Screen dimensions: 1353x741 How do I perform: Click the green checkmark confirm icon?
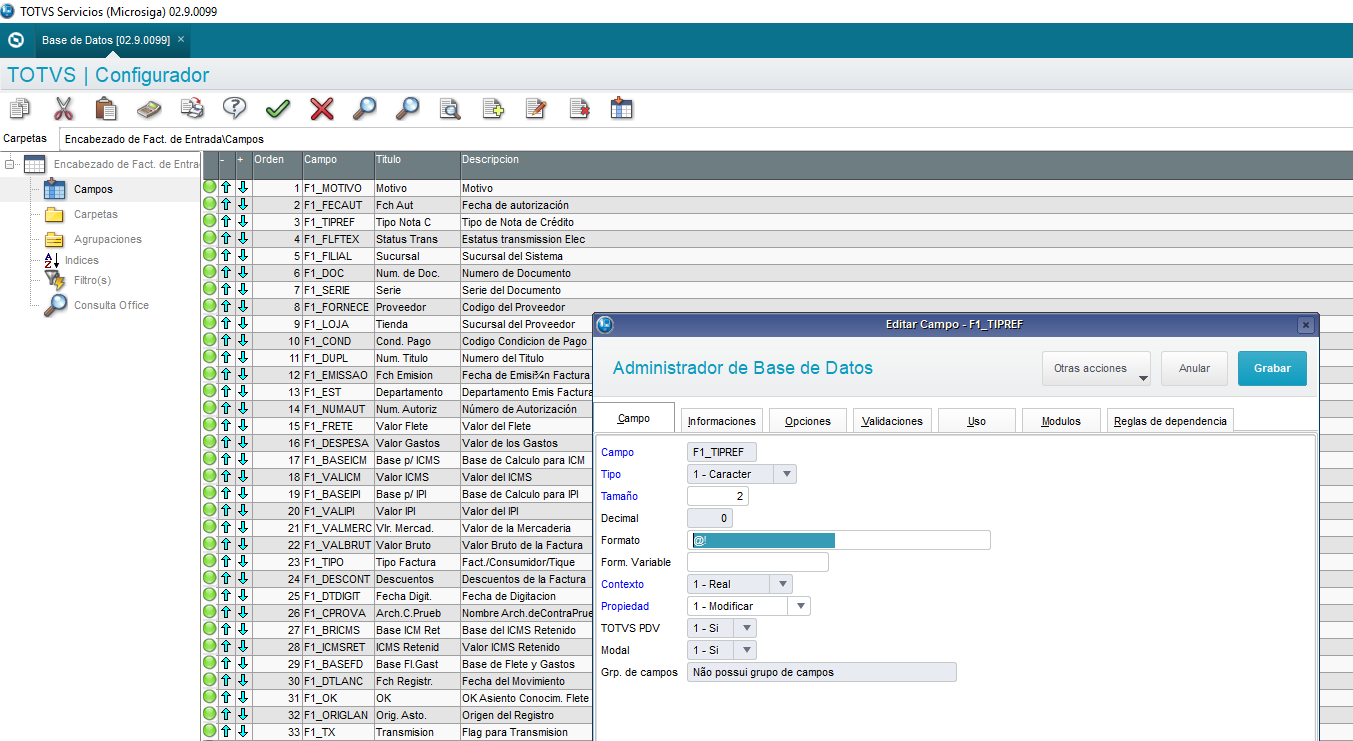click(278, 108)
